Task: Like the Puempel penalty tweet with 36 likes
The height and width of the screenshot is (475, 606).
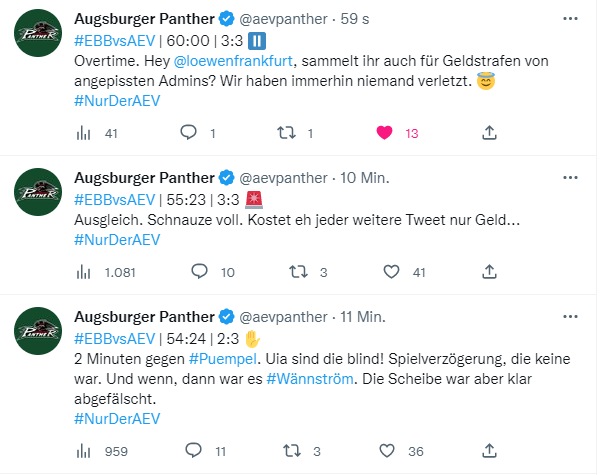Action: pyautogui.click(x=387, y=451)
